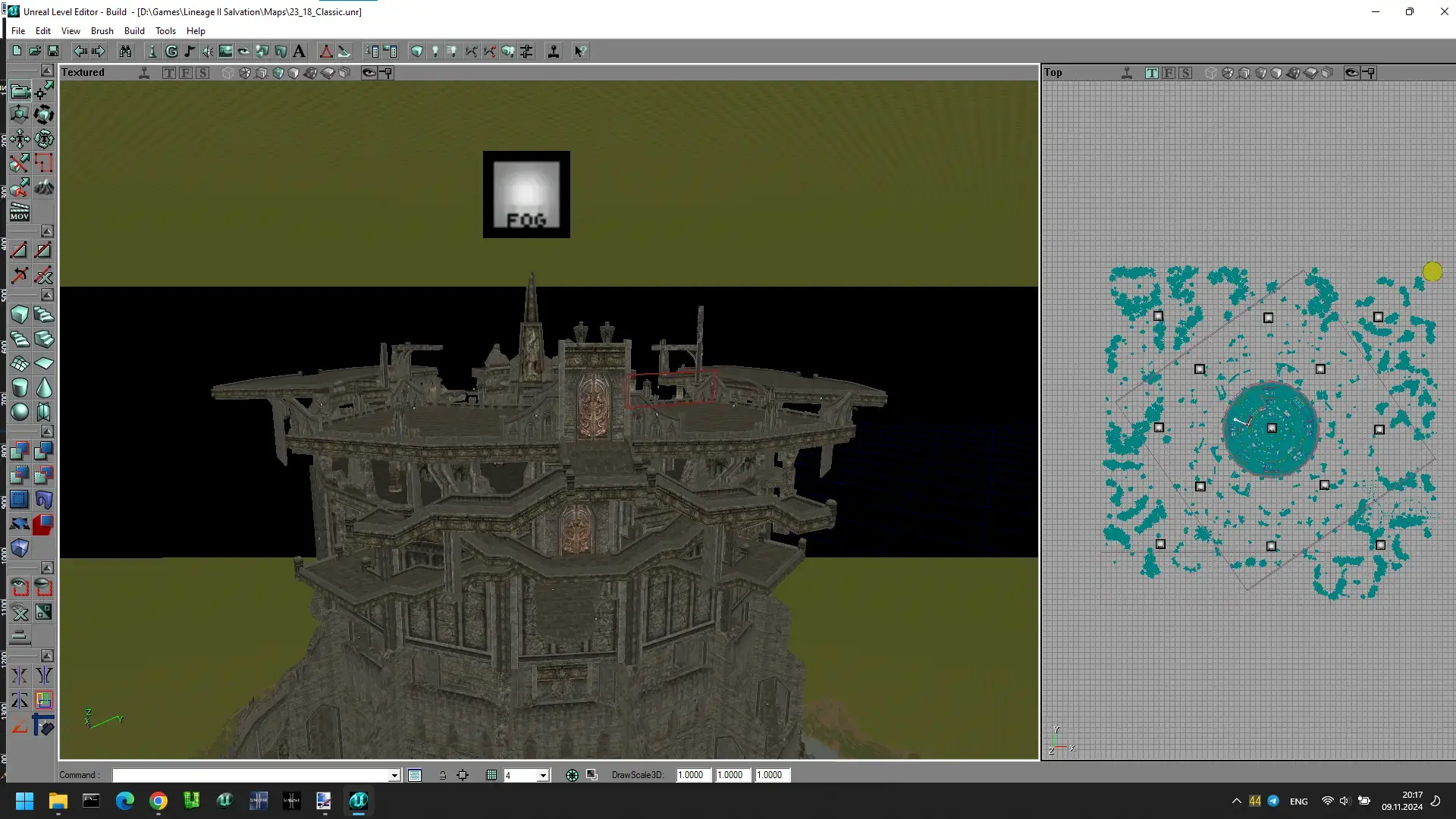This screenshot has width=1456, height=819.
Task: Build a Cone brush
Action: 44,388
